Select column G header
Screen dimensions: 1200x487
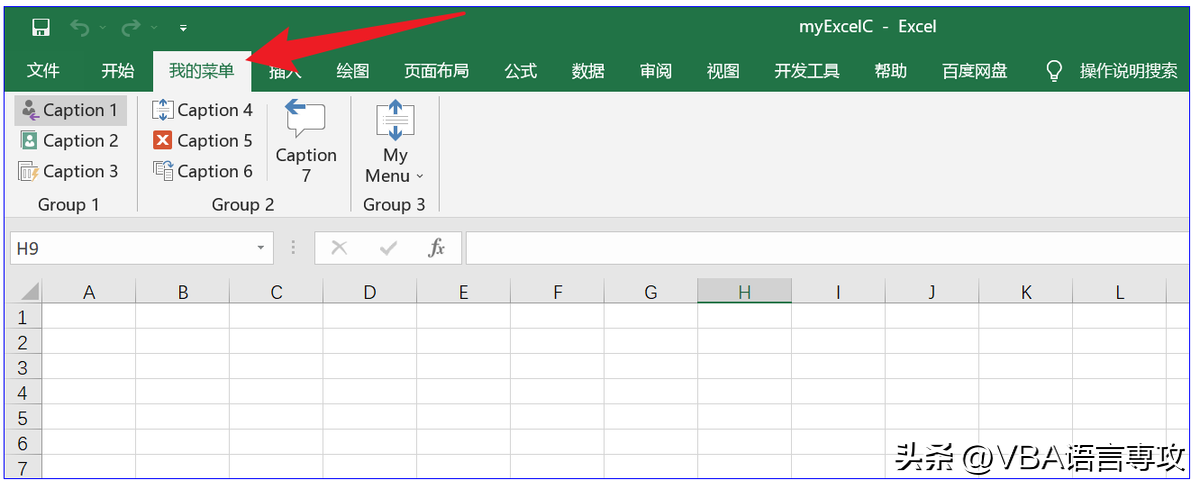(x=651, y=292)
